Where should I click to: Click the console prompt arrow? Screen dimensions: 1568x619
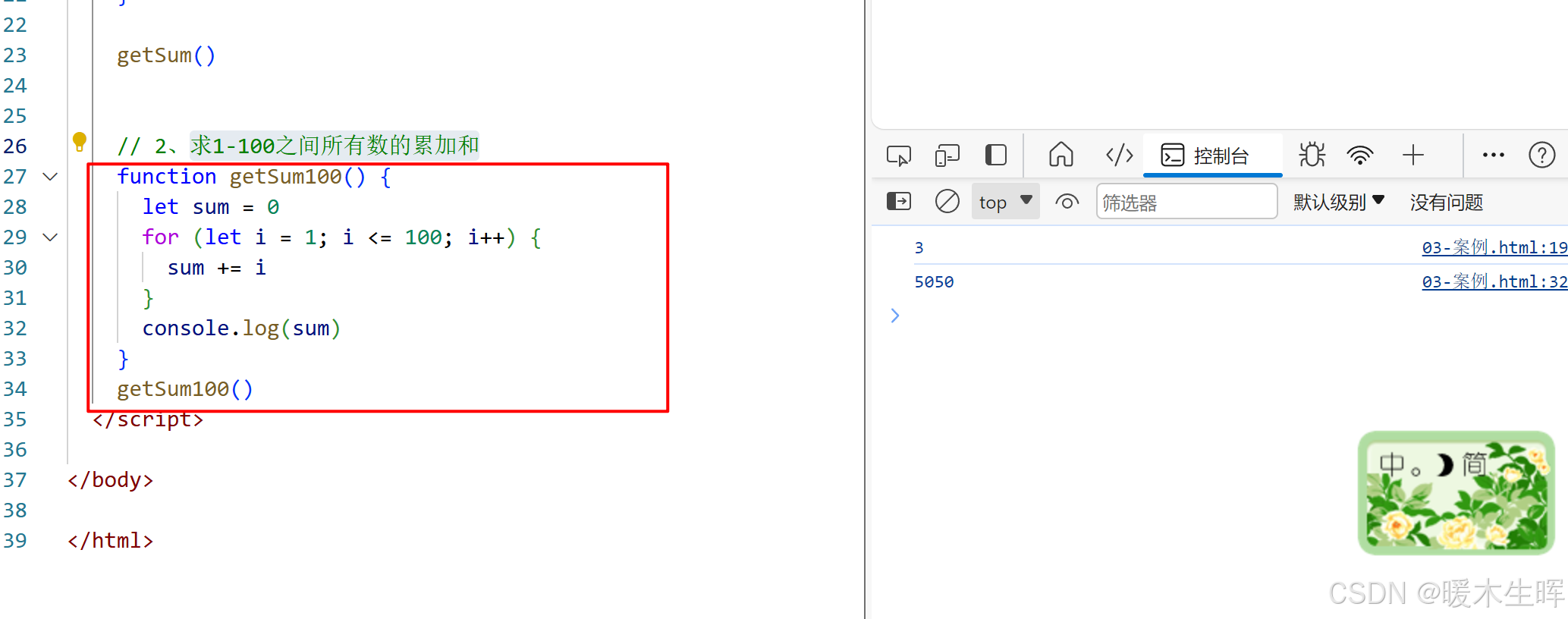(x=895, y=316)
